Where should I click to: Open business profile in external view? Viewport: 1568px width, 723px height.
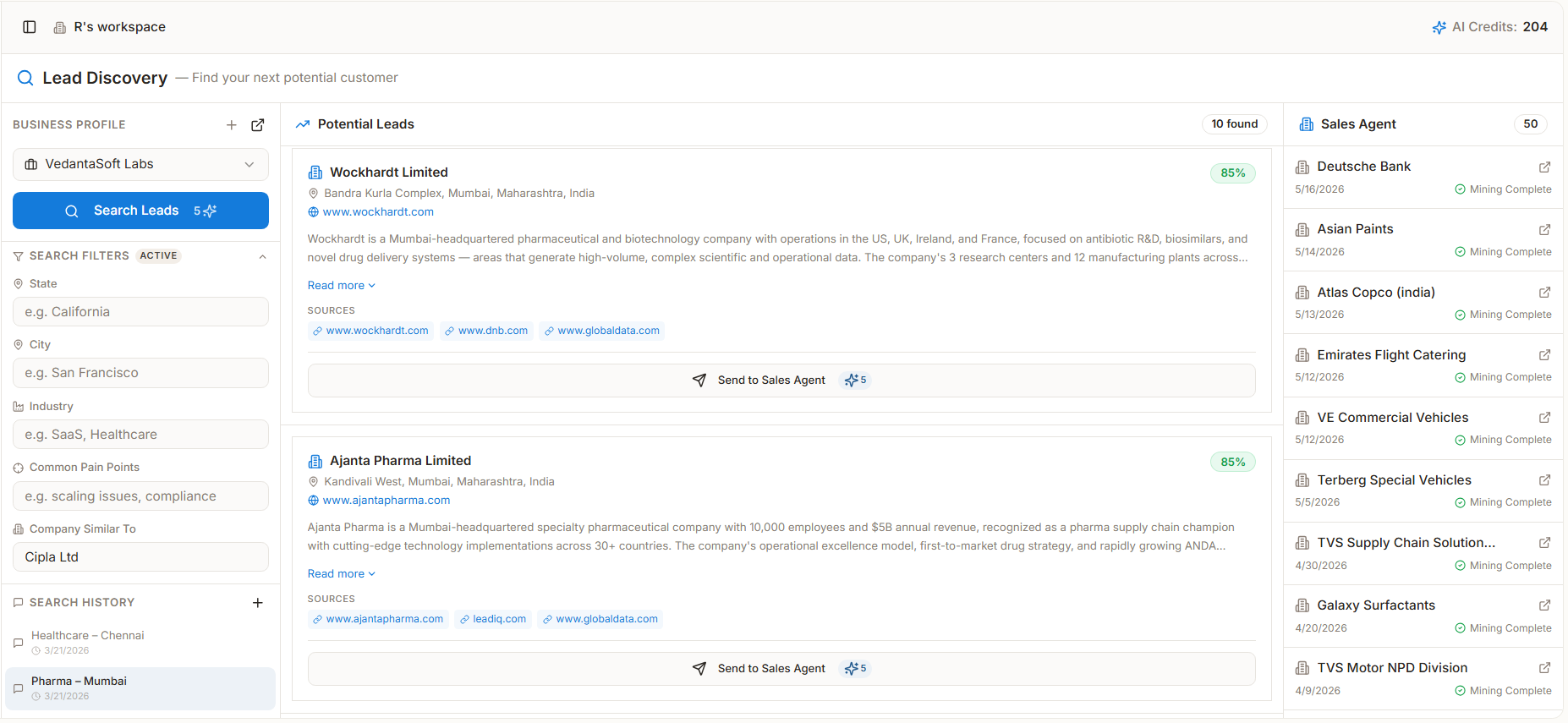(258, 125)
